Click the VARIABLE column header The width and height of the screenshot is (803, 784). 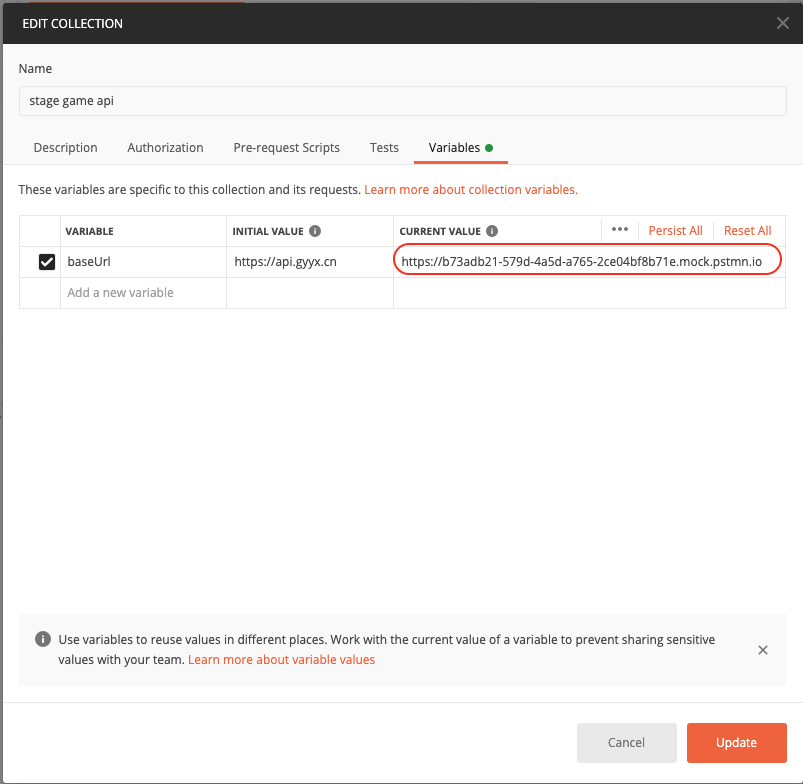pos(90,231)
